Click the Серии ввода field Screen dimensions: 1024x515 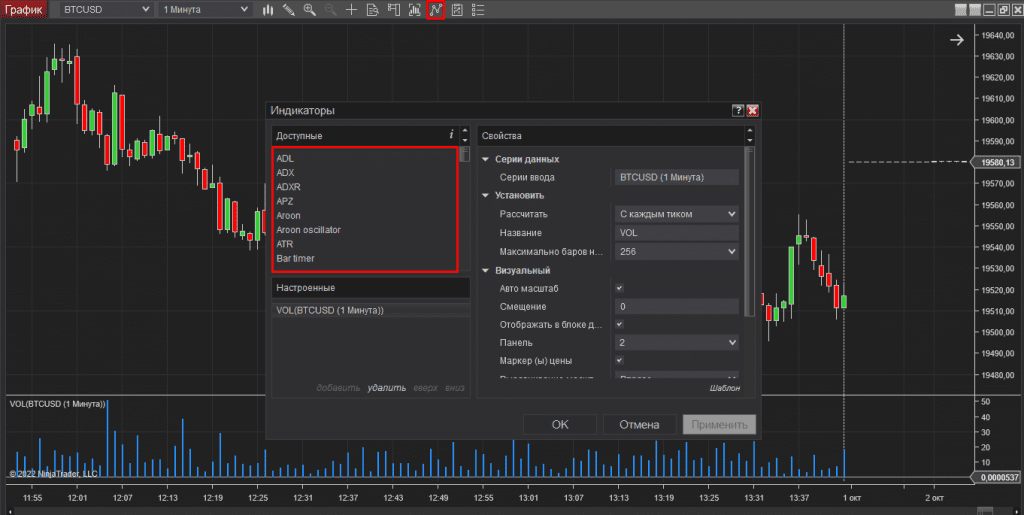677,177
